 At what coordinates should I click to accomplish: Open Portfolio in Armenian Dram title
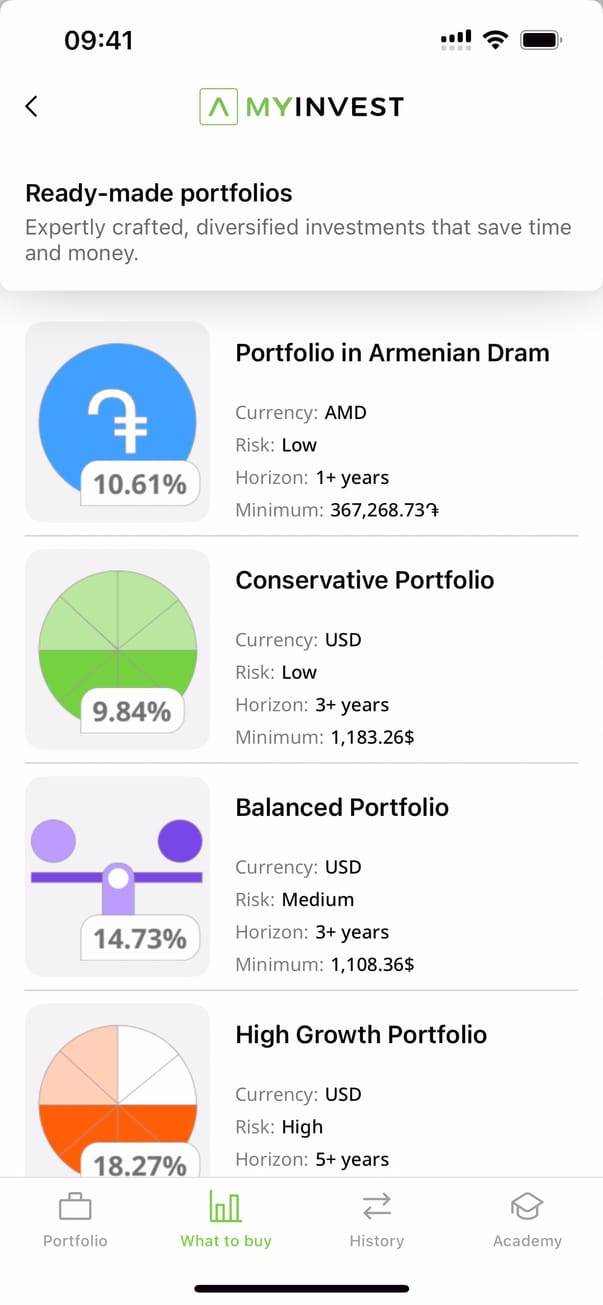(x=392, y=353)
